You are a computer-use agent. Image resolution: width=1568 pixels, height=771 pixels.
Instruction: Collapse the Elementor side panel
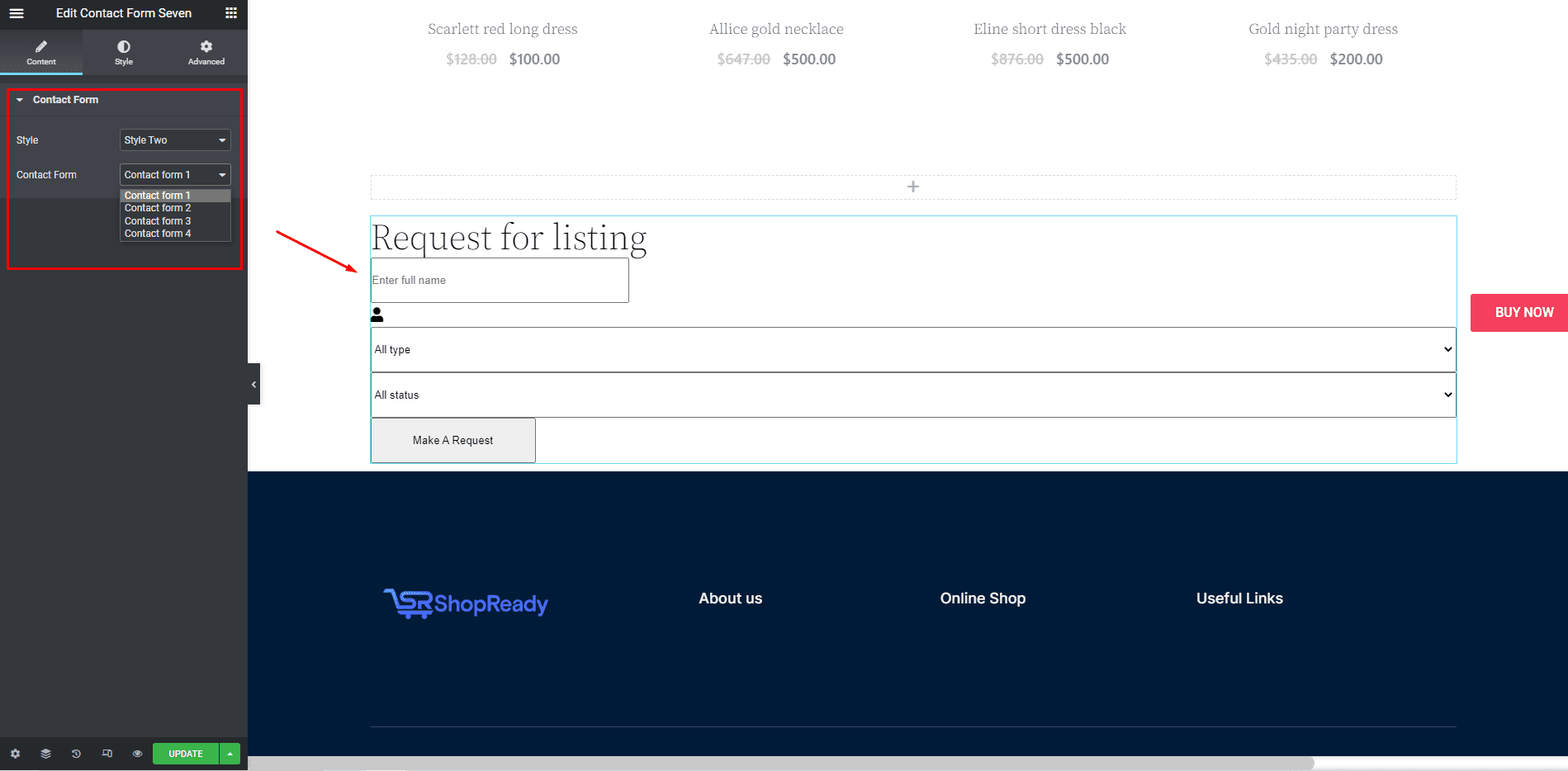pyautogui.click(x=253, y=384)
